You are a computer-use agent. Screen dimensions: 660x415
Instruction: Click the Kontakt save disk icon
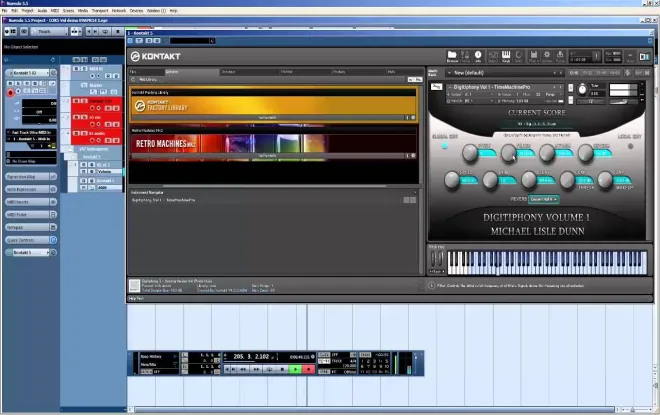[533, 56]
